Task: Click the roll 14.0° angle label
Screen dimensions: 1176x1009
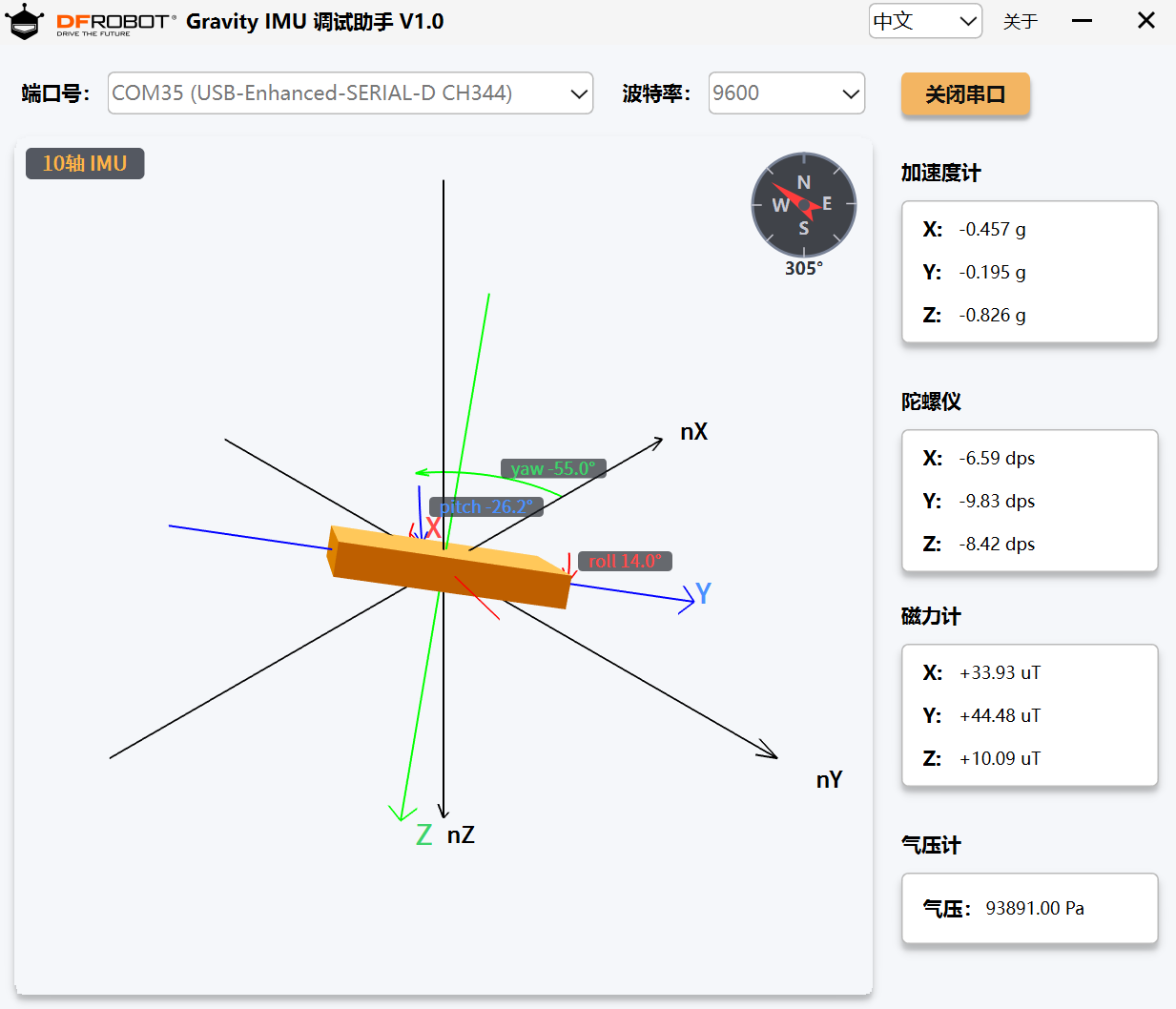Action: (x=625, y=561)
